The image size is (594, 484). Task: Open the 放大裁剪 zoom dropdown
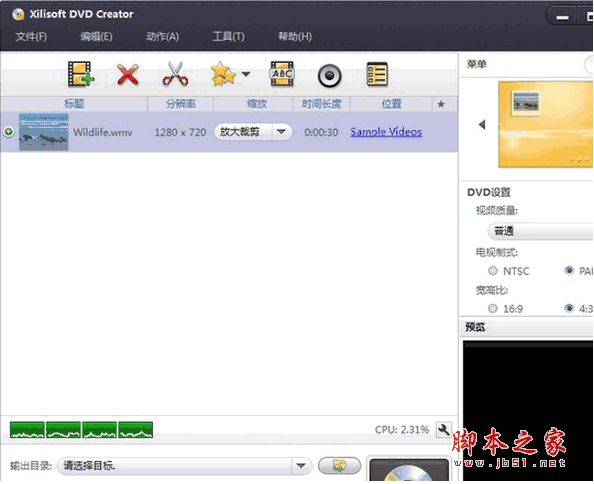click(x=253, y=132)
